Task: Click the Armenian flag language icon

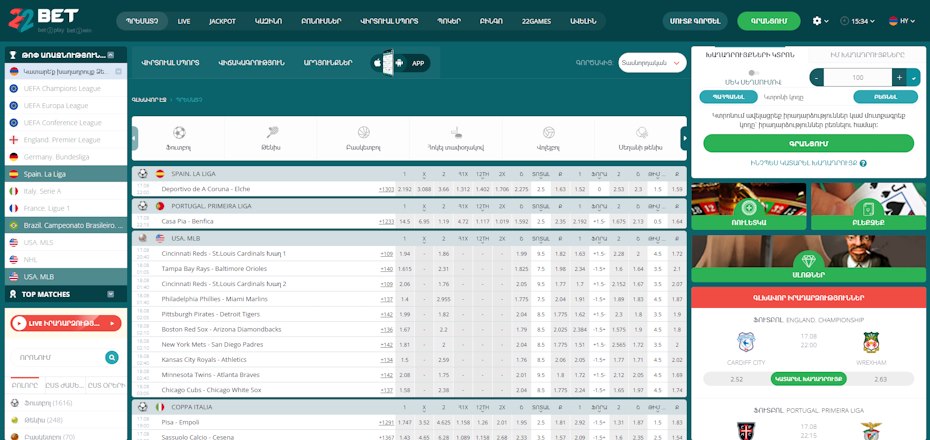Action: click(893, 21)
